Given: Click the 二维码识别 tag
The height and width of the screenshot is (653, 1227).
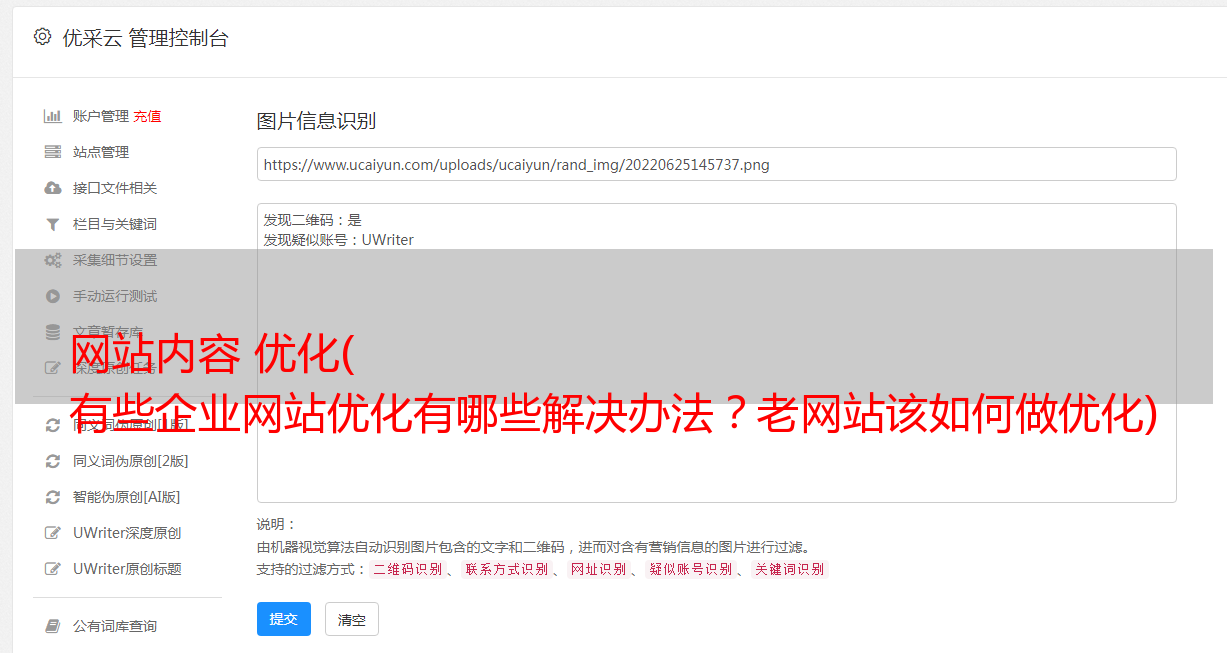Looking at the screenshot, I should 407,569.
